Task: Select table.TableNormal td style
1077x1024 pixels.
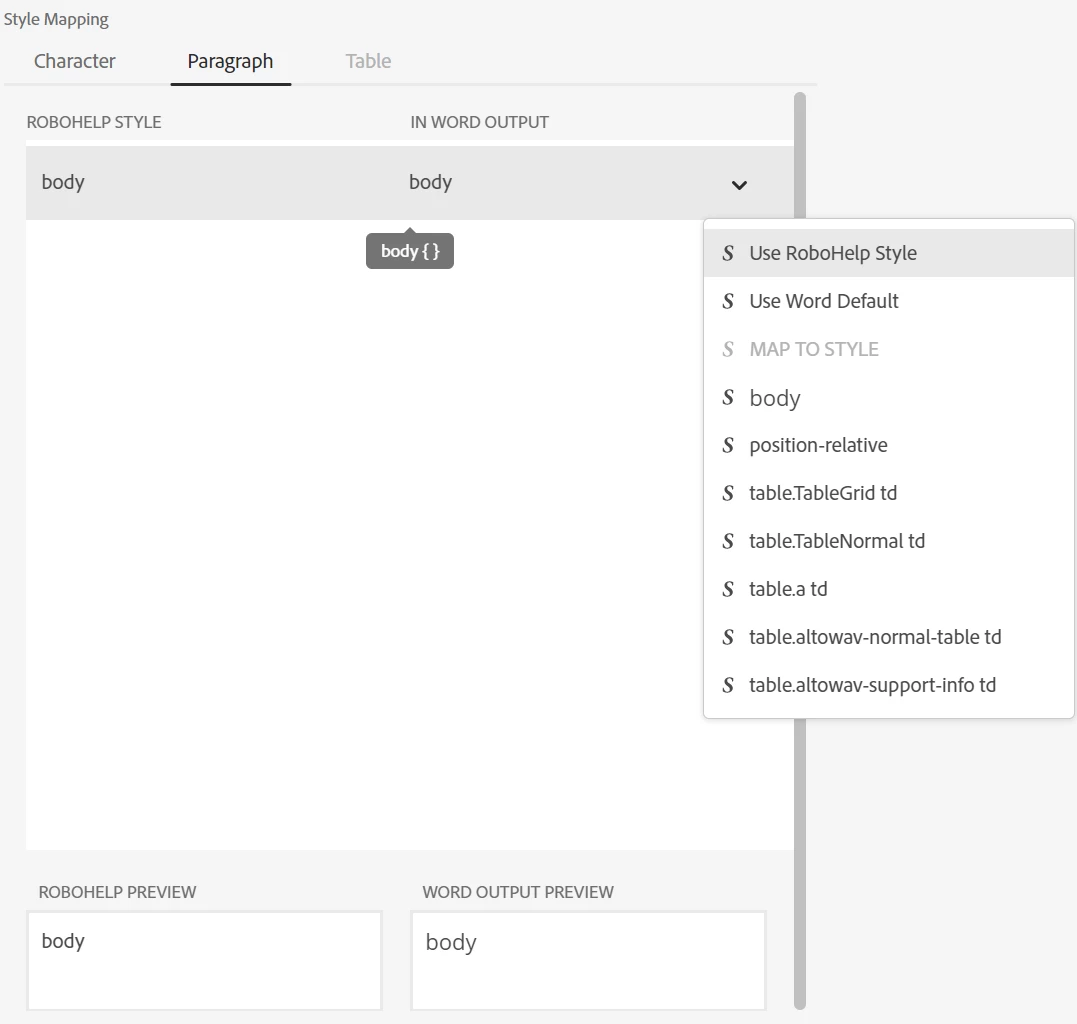Action: click(888, 541)
